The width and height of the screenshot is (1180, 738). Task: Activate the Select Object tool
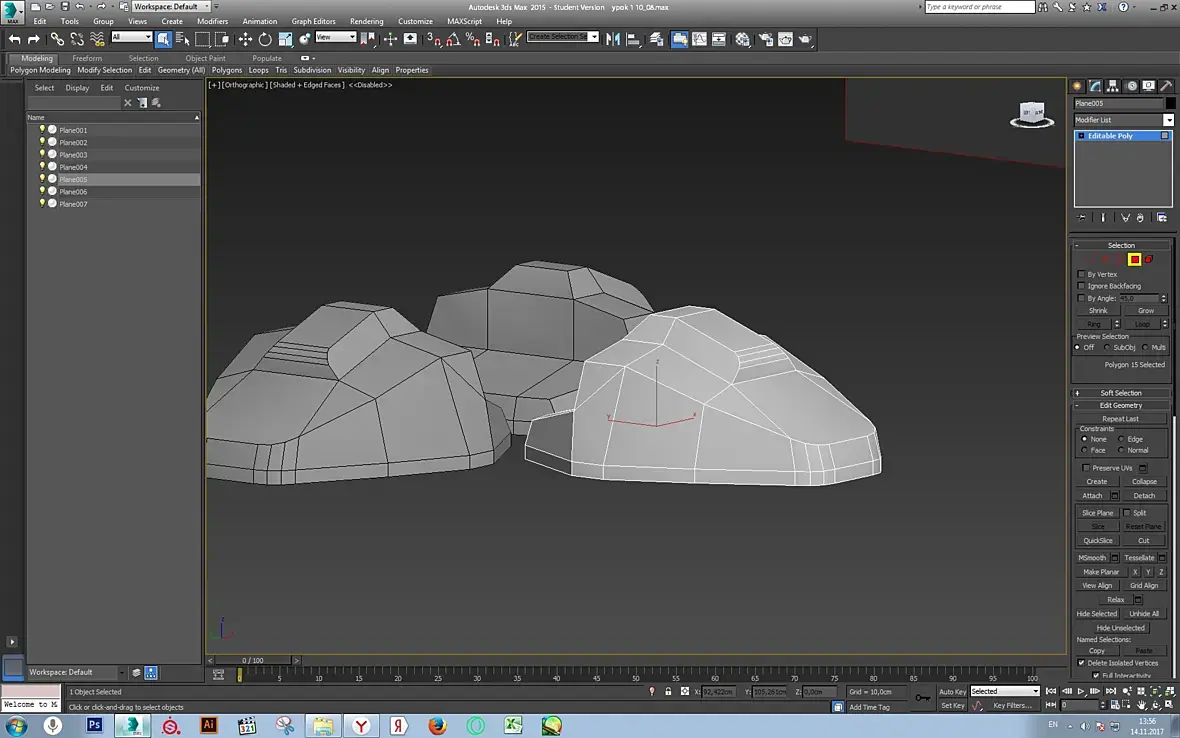163,39
